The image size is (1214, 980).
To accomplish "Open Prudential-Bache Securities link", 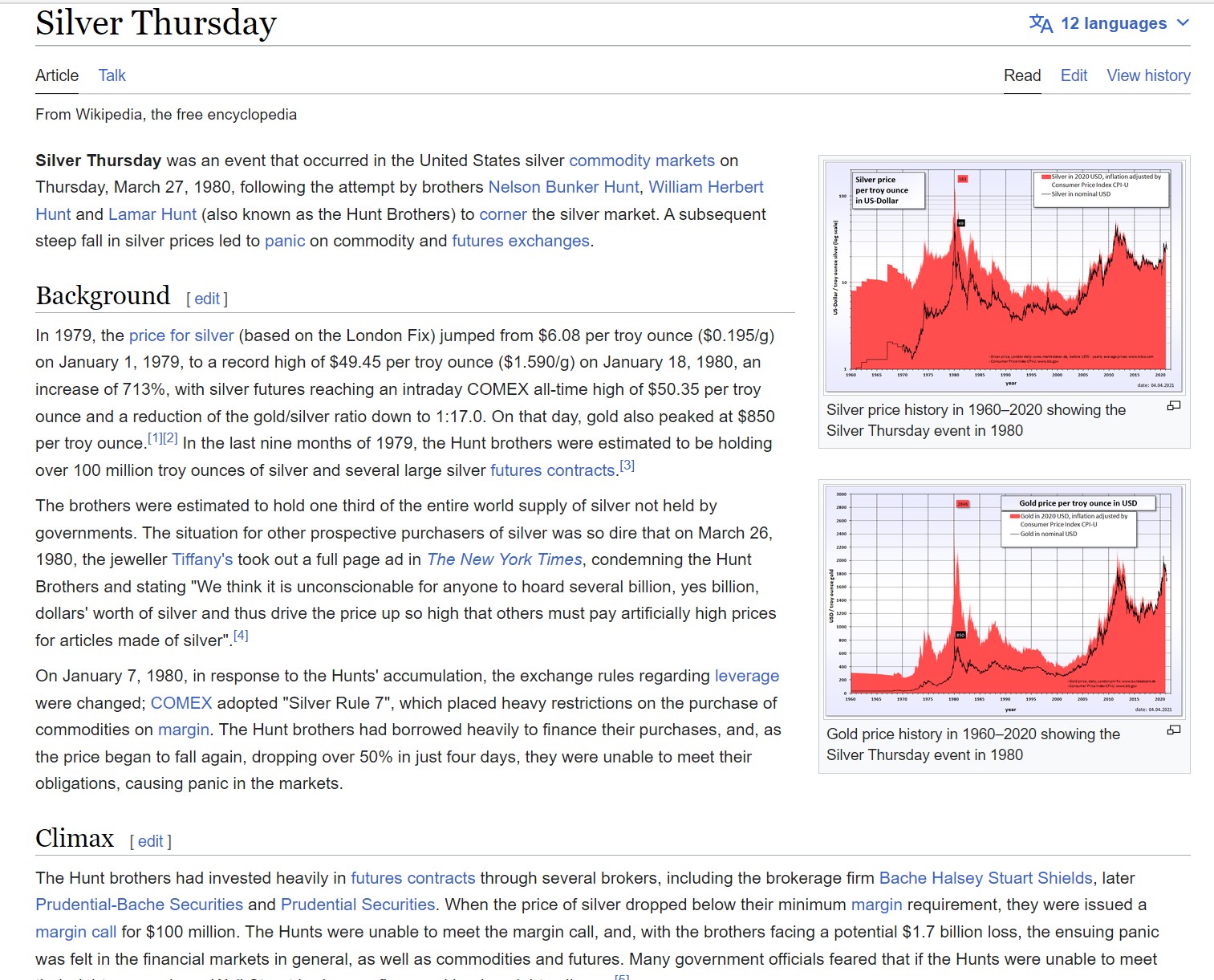I will tap(139, 905).
